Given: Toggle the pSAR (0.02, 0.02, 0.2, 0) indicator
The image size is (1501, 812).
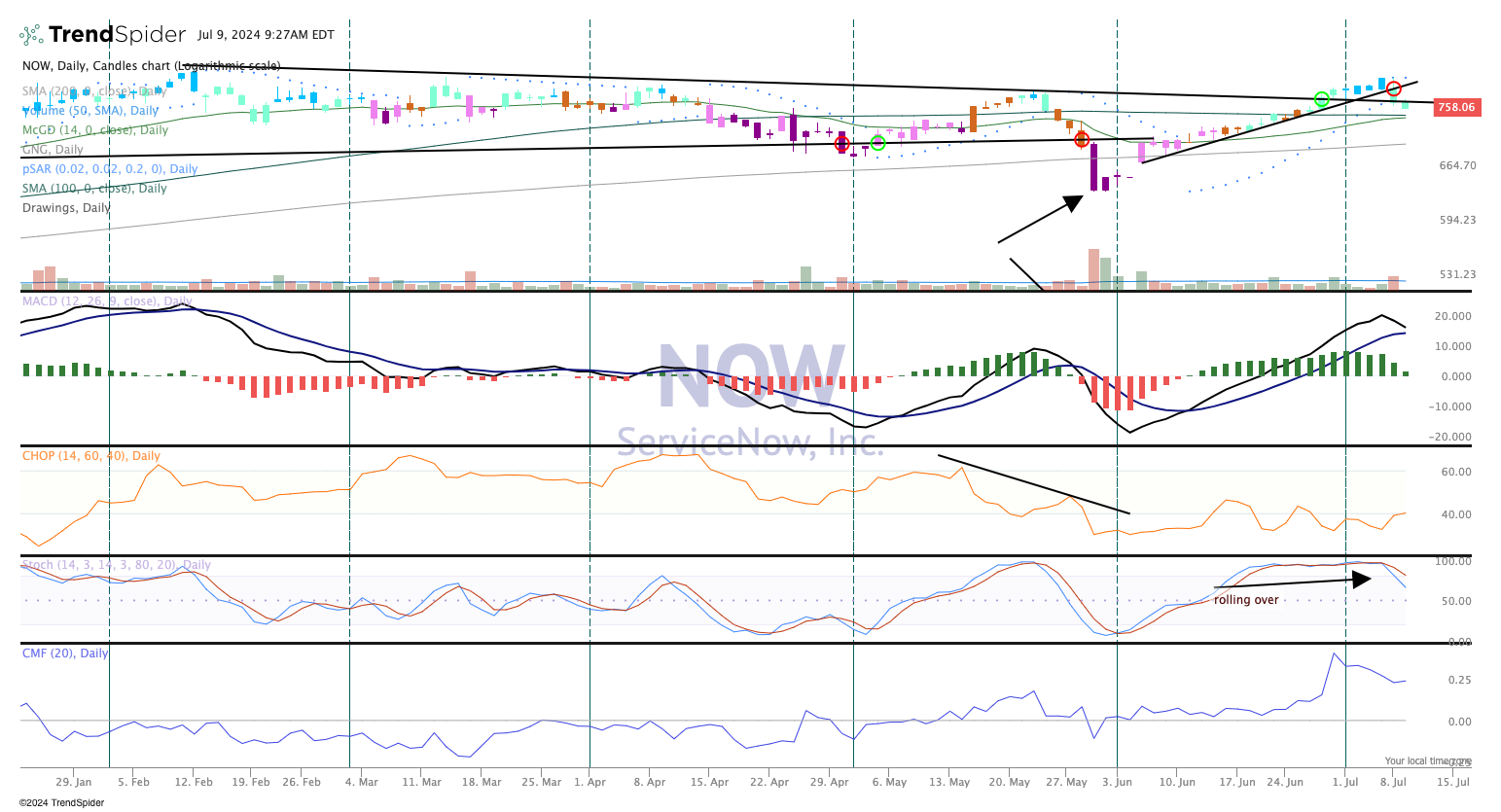Looking at the screenshot, I should (x=109, y=168).
